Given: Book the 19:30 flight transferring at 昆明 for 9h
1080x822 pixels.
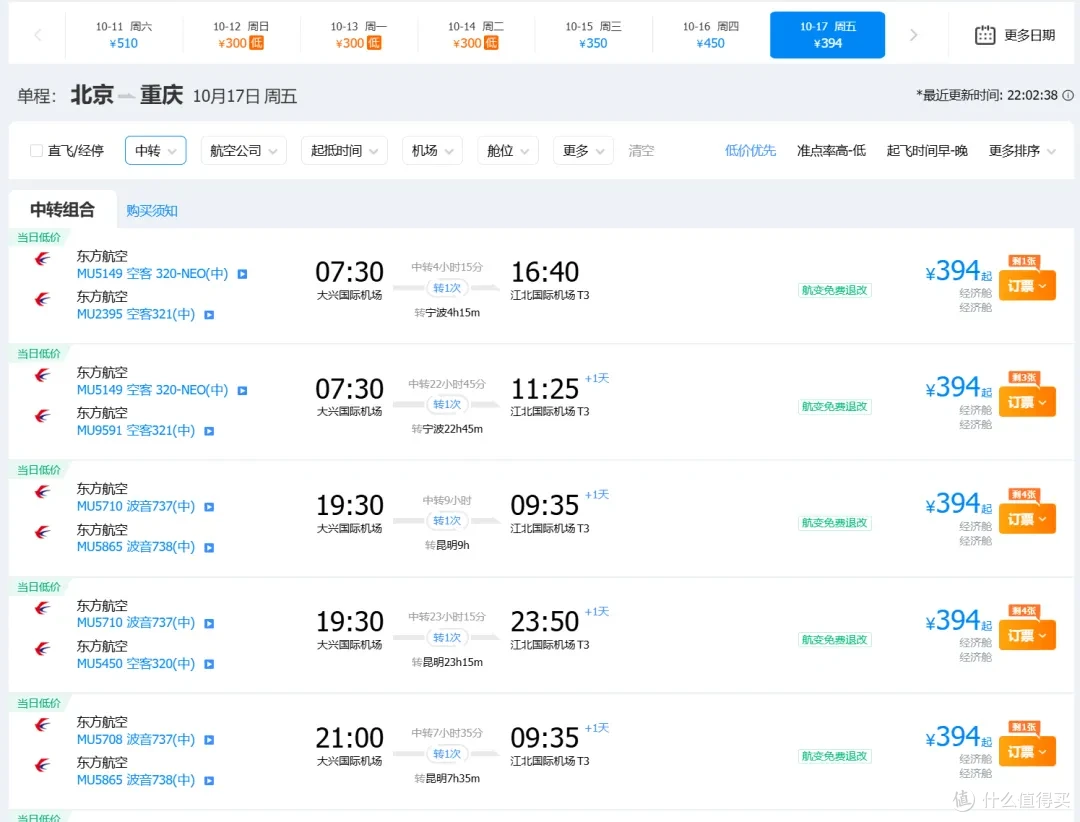Looking at the screenshot, I should point(1027,519).
